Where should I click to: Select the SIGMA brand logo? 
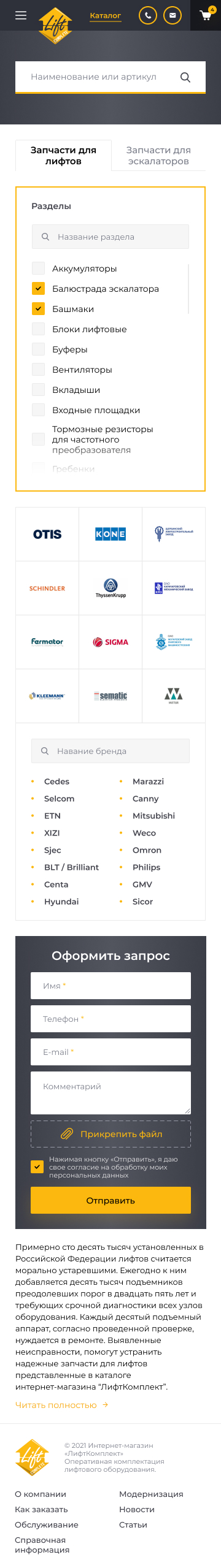click(x=110, y=642)
